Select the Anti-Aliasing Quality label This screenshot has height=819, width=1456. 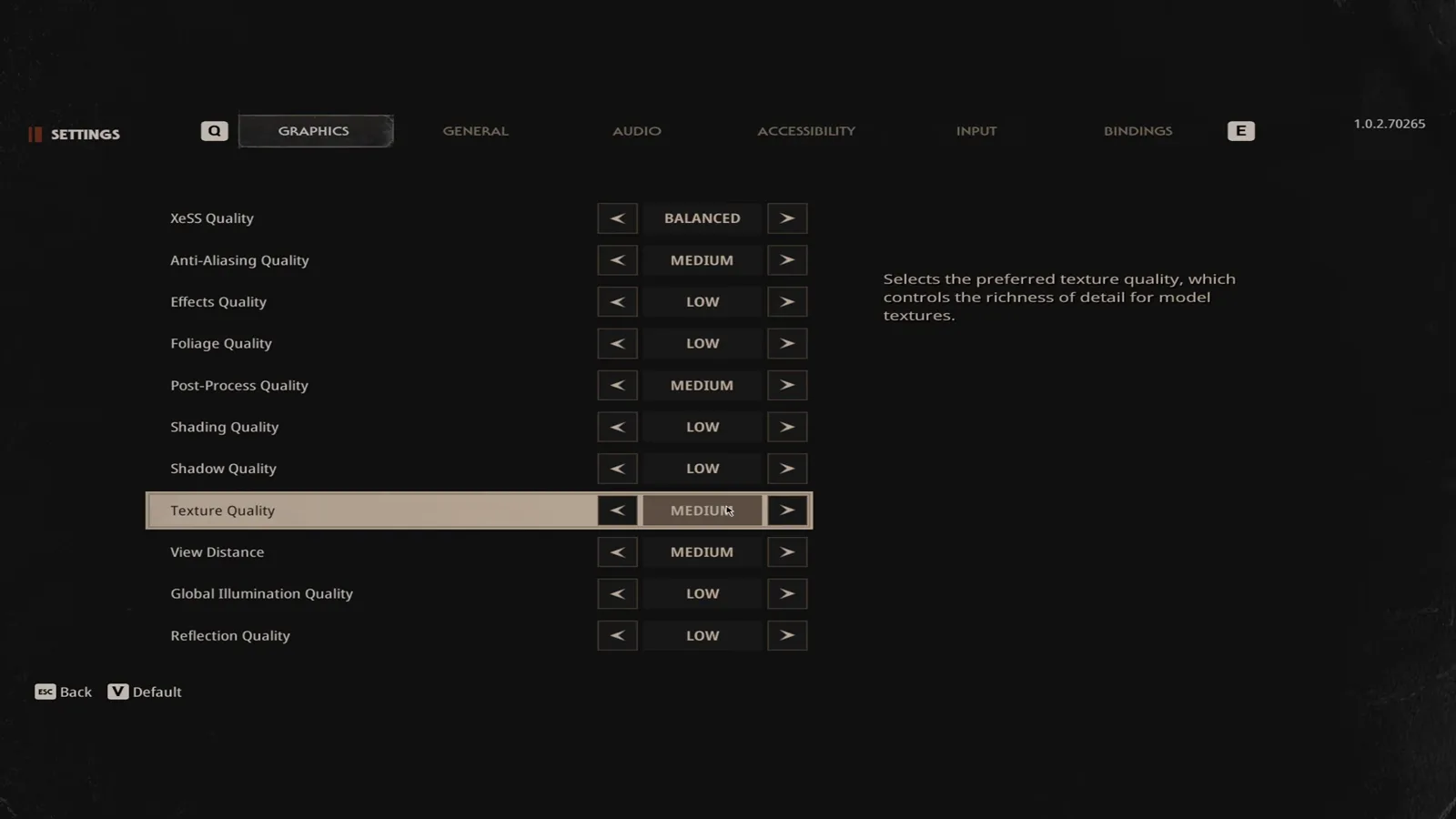tap(239, 260)
